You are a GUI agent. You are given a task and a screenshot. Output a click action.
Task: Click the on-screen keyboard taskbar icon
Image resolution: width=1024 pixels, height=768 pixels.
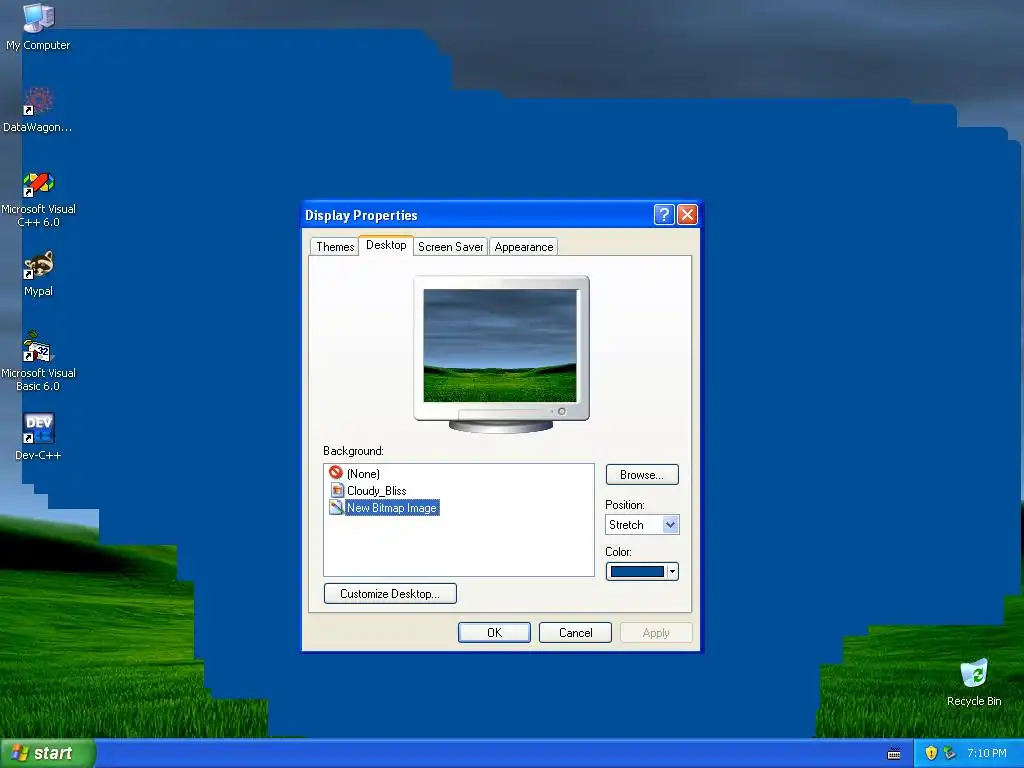(x=894, y=754)
